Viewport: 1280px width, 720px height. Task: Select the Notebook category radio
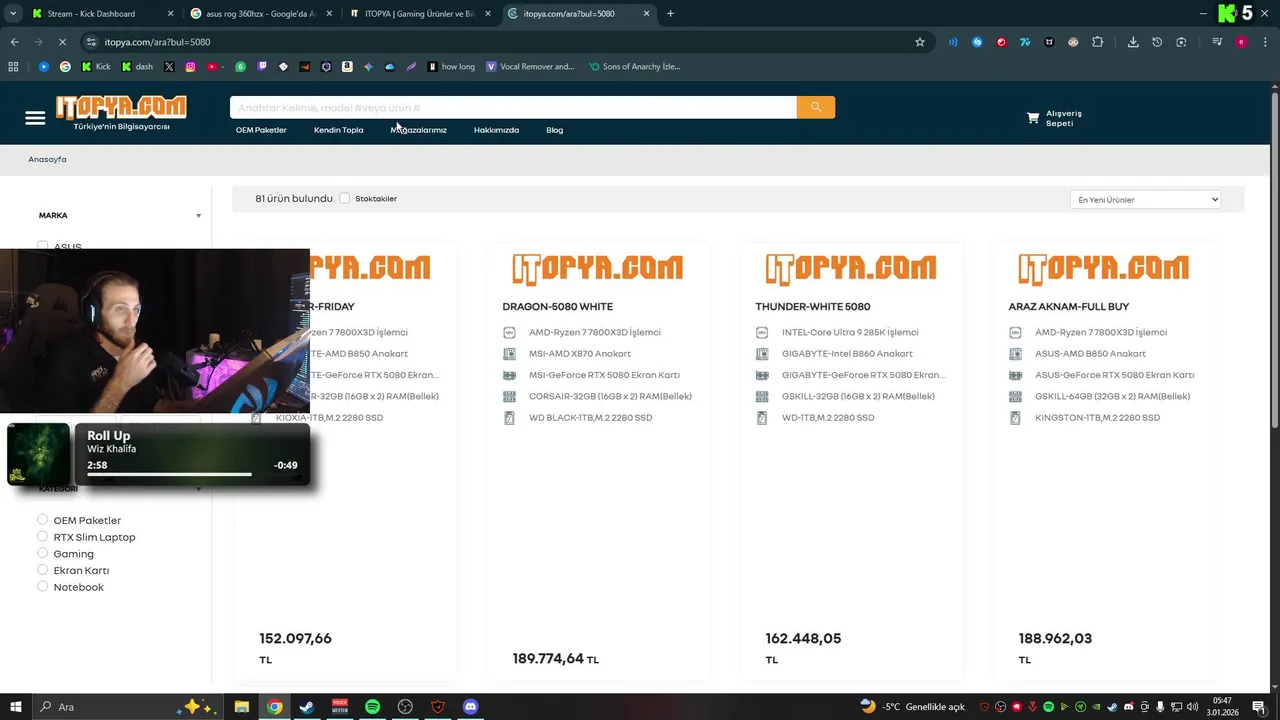coord(43,587)
